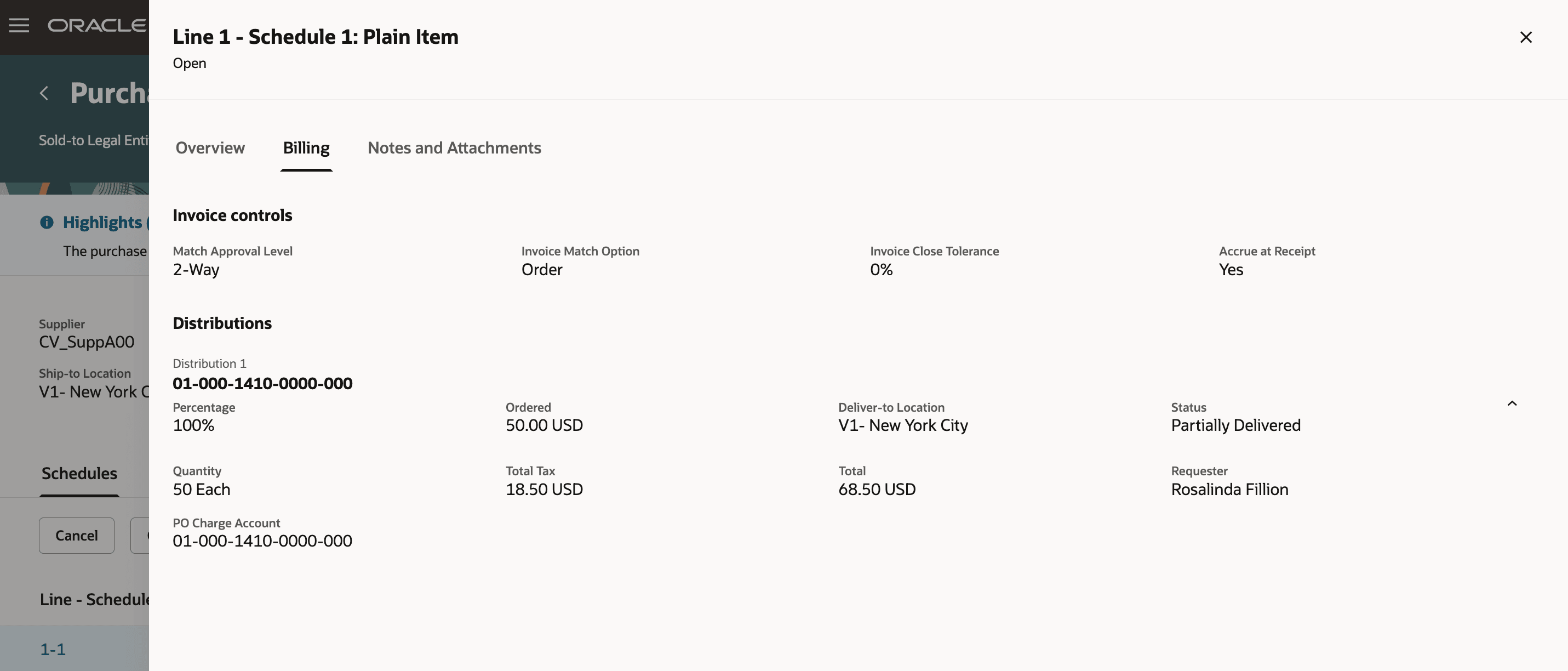Switch to the Overview tab
Screen dimensions: 1568x671
(210, 148)
